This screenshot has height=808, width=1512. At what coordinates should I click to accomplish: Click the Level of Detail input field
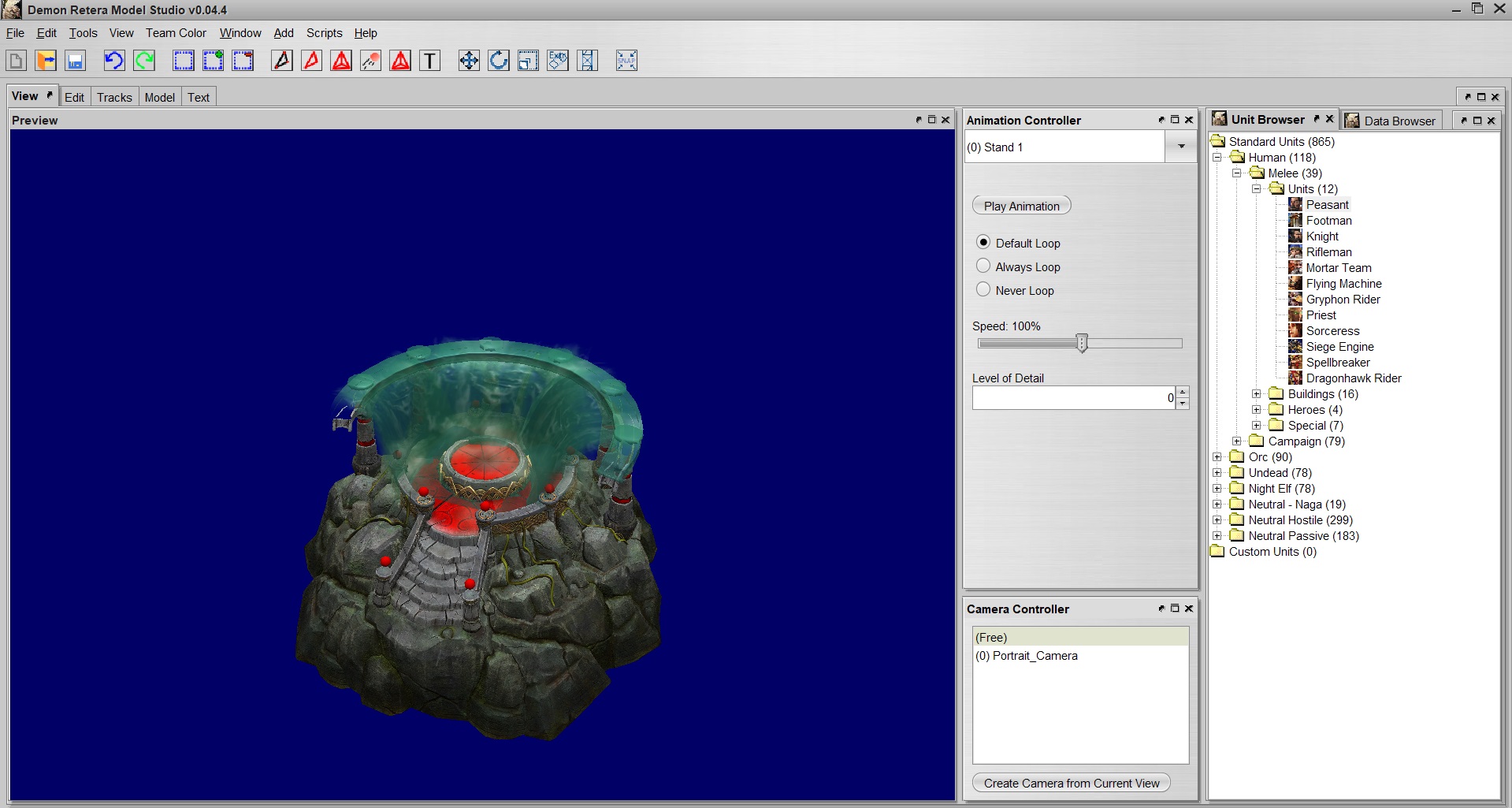1074,397
